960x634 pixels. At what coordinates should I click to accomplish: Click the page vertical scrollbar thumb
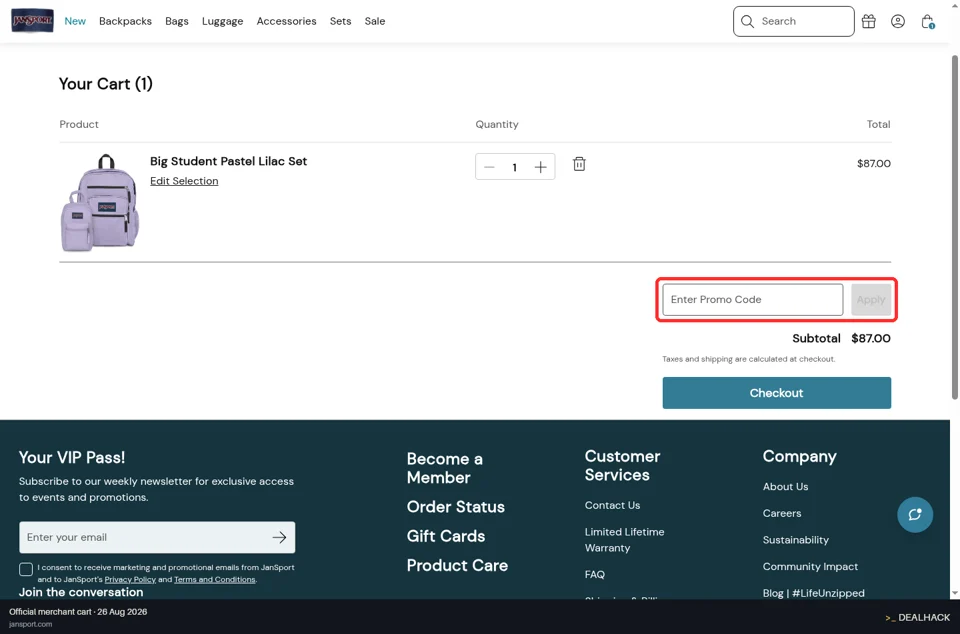point(954,227)
